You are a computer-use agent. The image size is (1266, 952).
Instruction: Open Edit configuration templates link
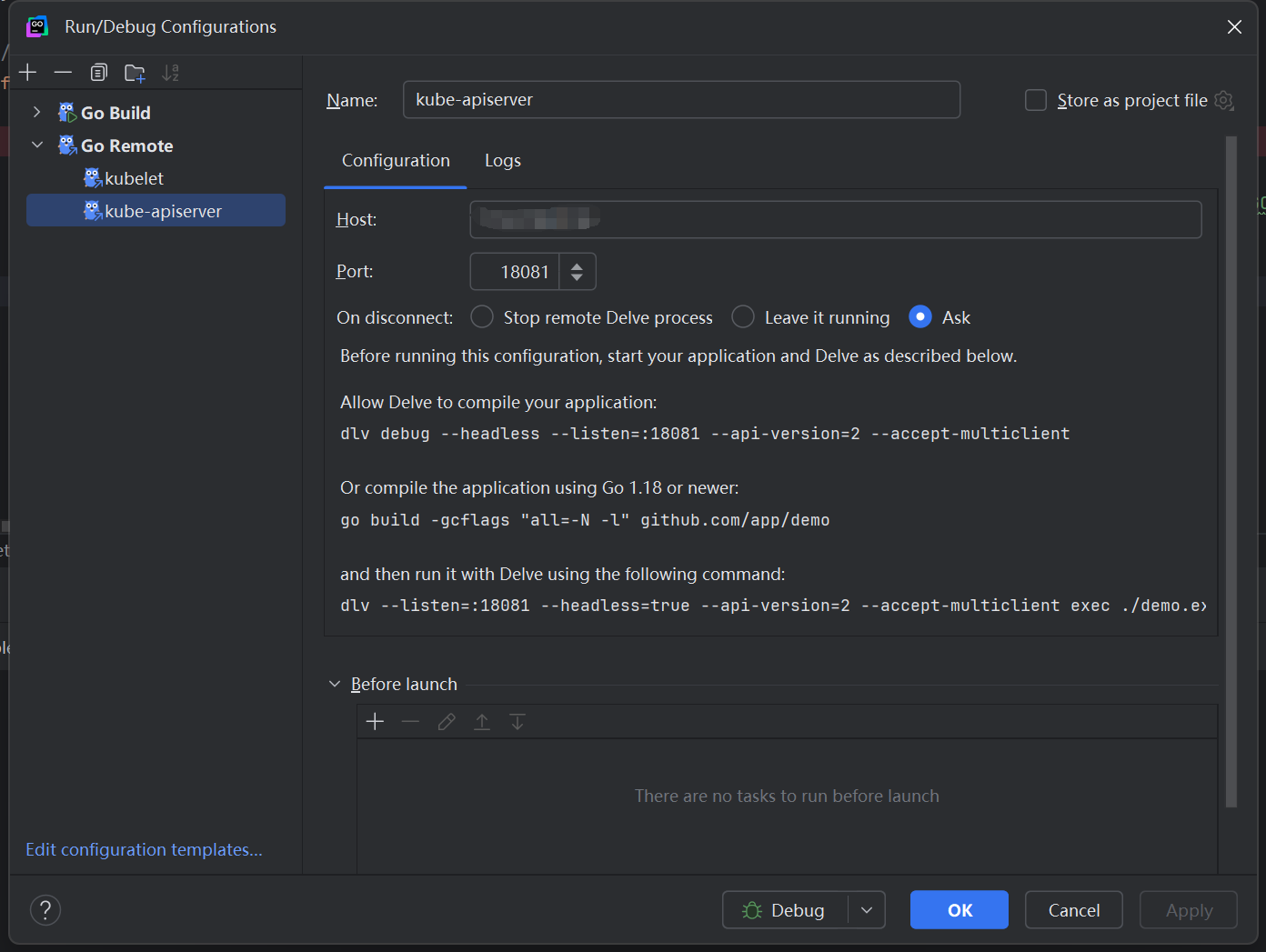[x=144, y=849]
